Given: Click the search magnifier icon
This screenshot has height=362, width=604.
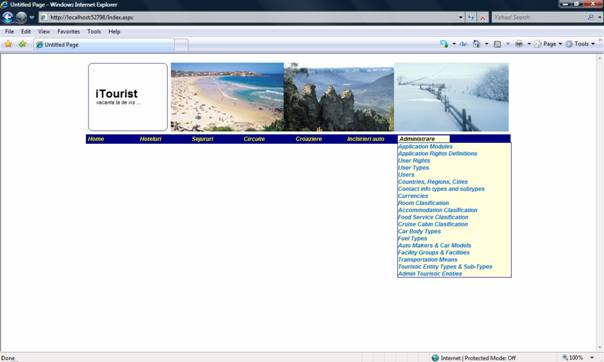Looking at the screenshot, I should click(x=590, y=17).
